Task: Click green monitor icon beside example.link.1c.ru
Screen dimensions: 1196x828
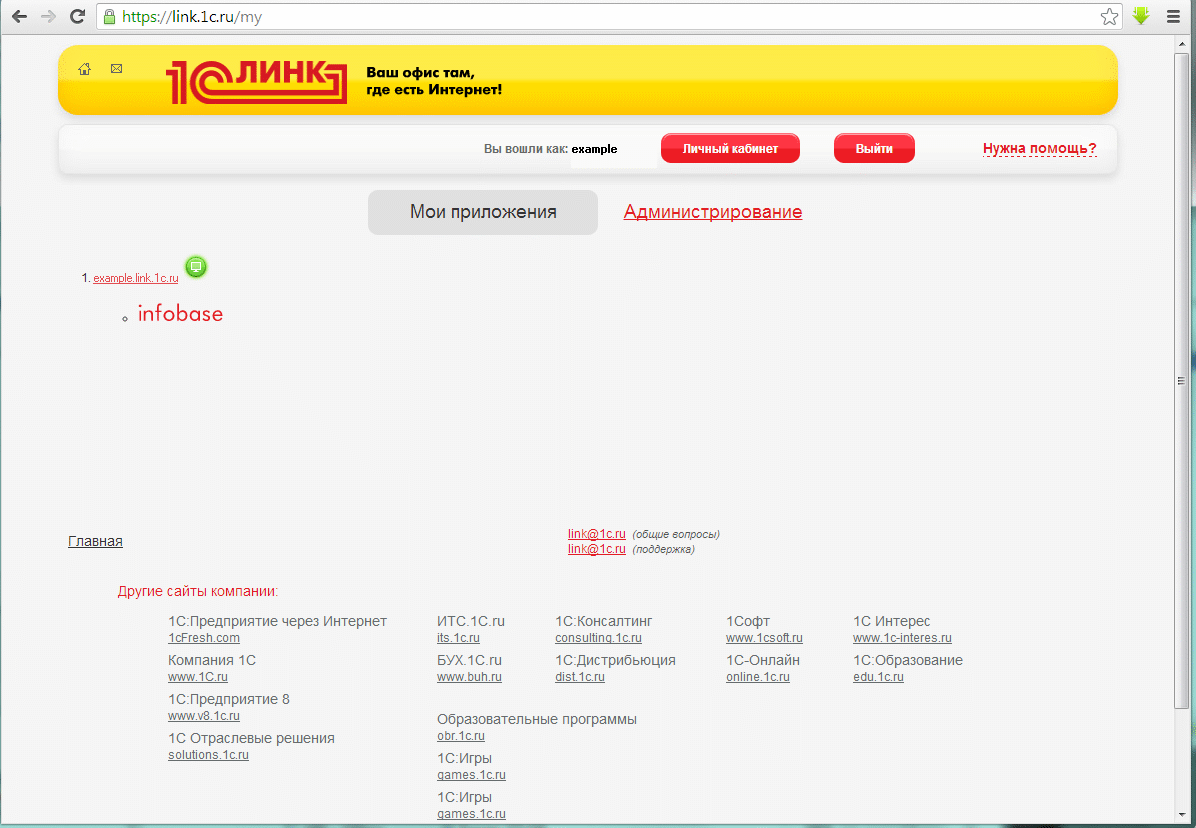Action: [x=196, y=267]
